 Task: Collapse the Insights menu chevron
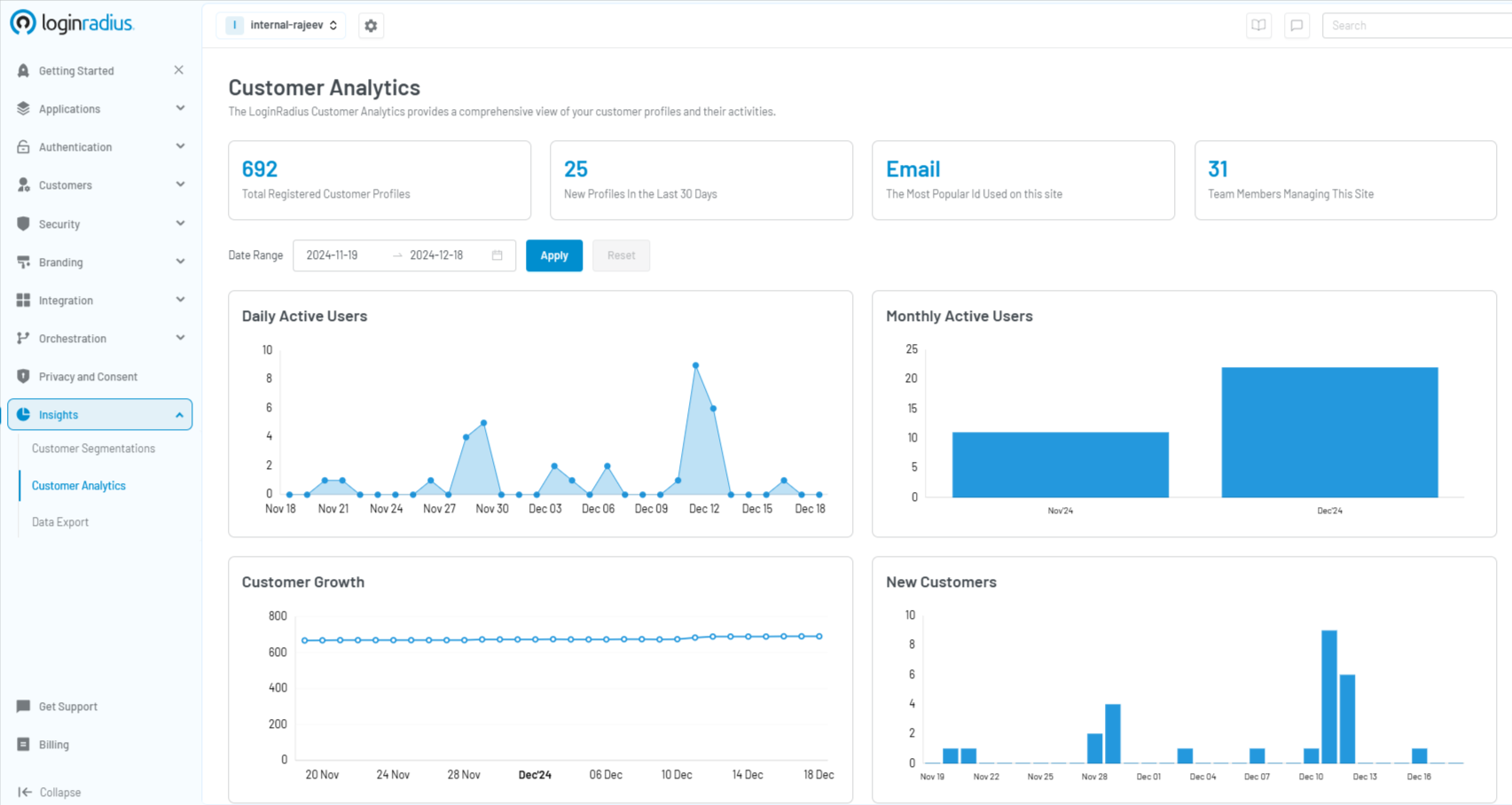point(180,415)
